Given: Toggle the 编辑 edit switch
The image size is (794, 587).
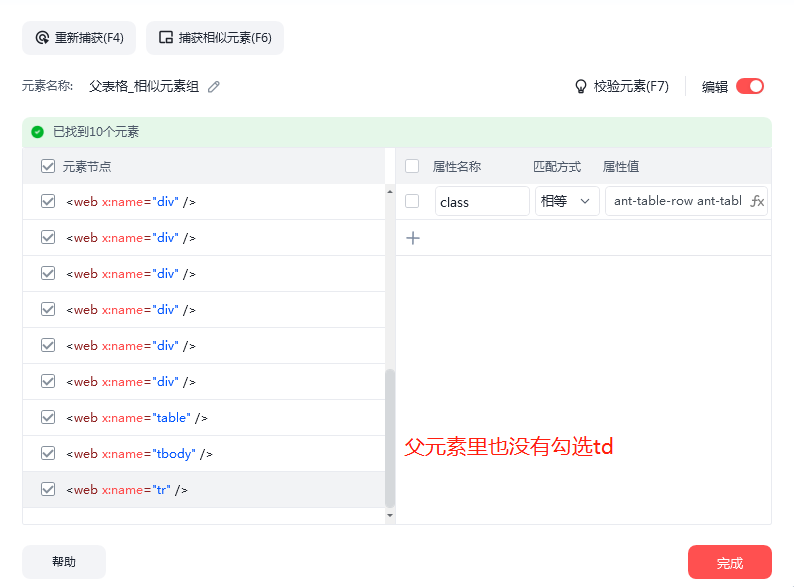Looking at the screenshot, I should (x=749, y=86).
